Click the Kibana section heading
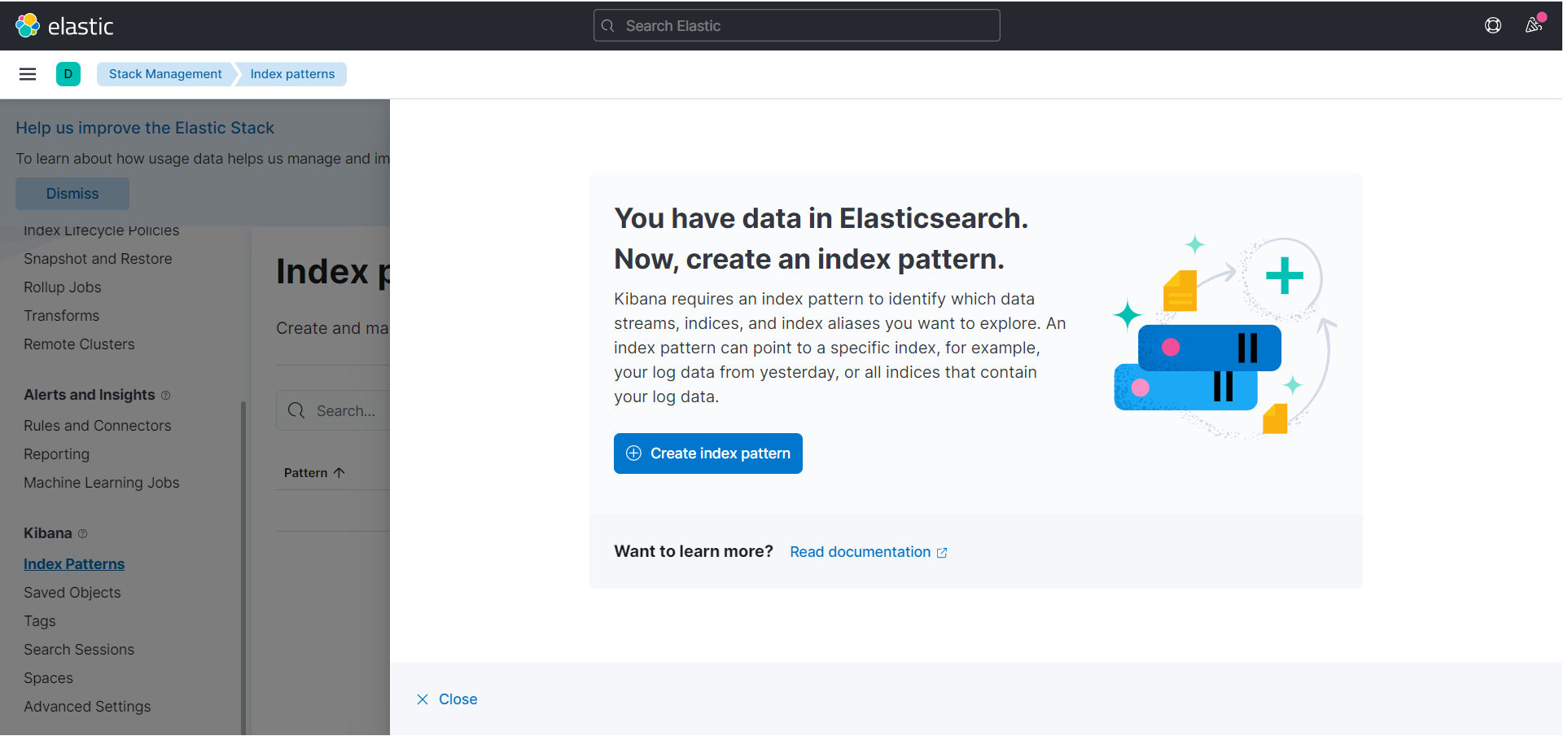This screenshot has height=736, width=1568. coord(48,533)
